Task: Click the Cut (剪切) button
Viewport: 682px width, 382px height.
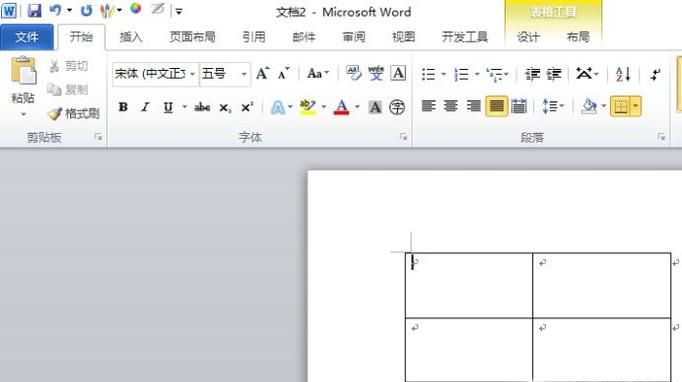Action: tap(68, 66)
